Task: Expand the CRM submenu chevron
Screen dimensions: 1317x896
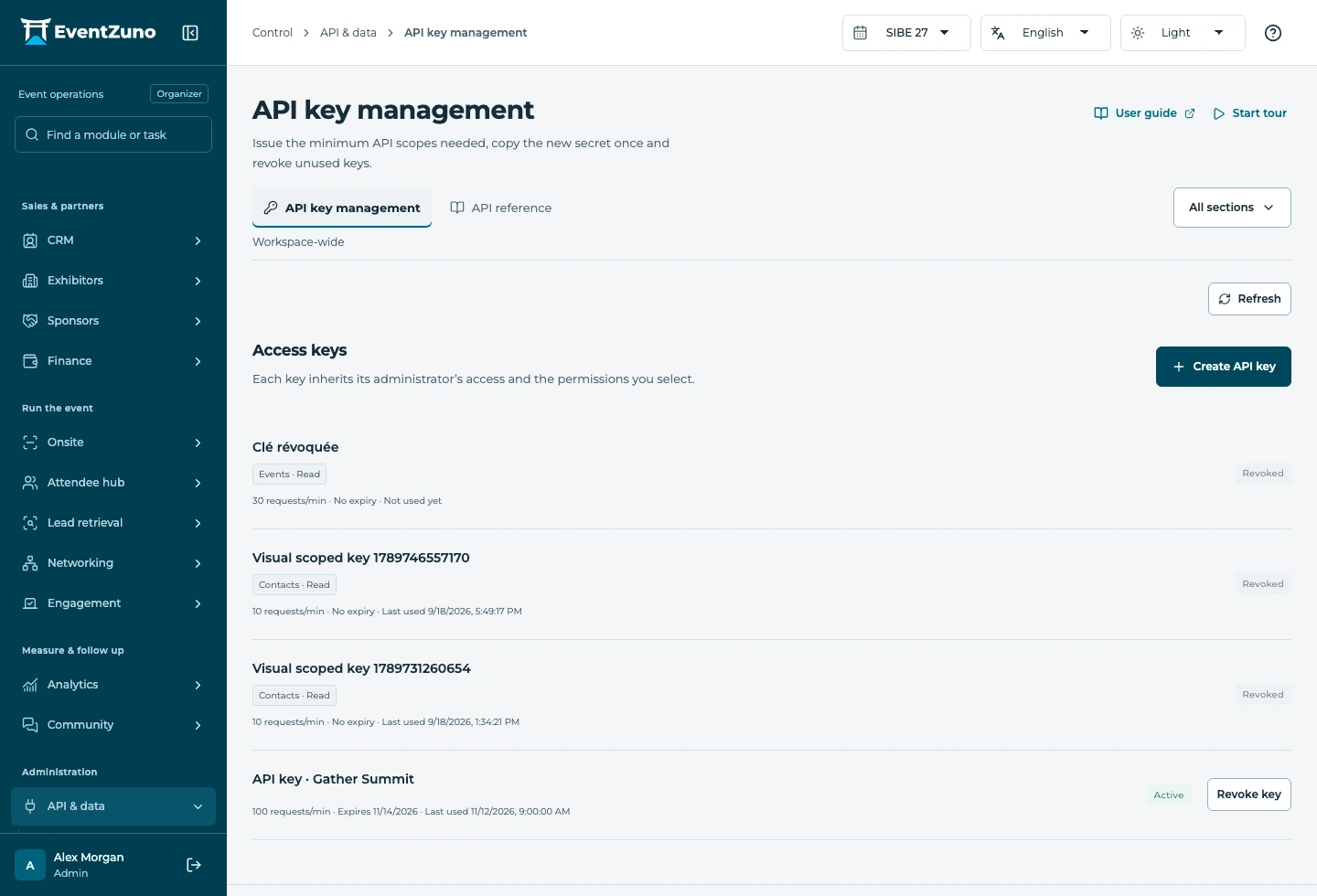Action: (x=198, y=240)
